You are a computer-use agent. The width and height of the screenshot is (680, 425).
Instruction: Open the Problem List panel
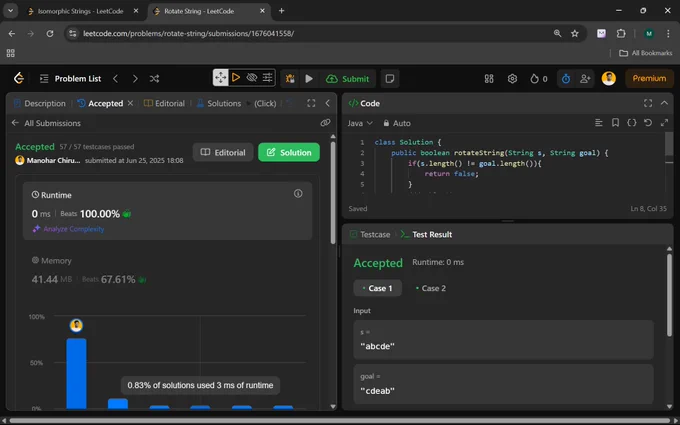click(70, 78)
